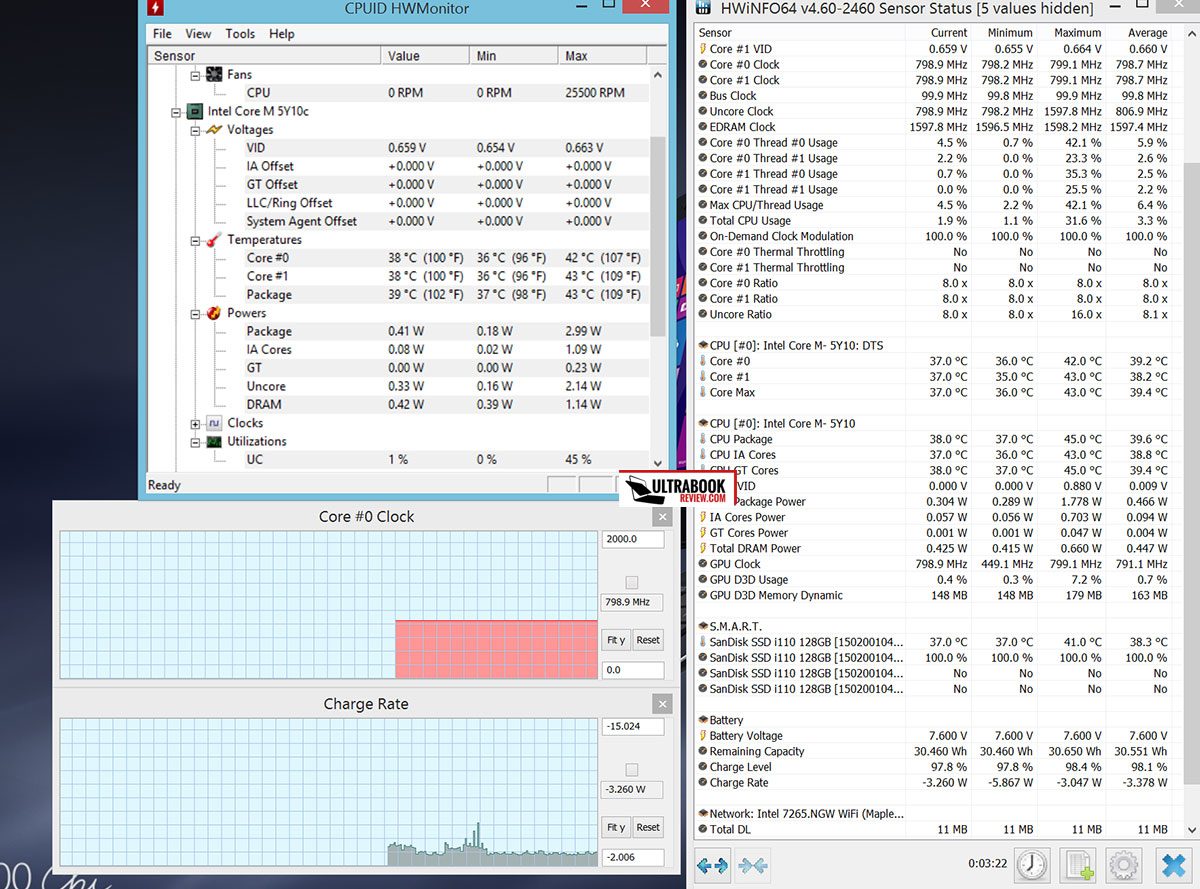Click the Core #0 Clock max field 2000.0
The height and width of the screenshot is (889, 1200).
point(633,540)
